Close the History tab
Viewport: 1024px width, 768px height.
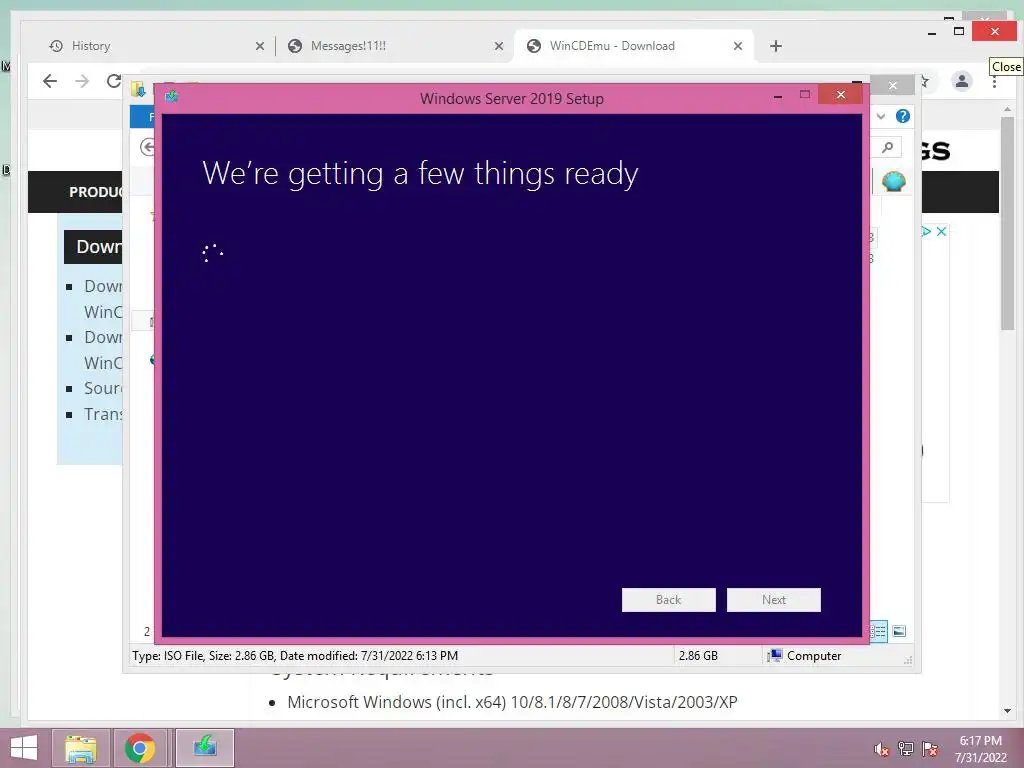tap(260, 46)
